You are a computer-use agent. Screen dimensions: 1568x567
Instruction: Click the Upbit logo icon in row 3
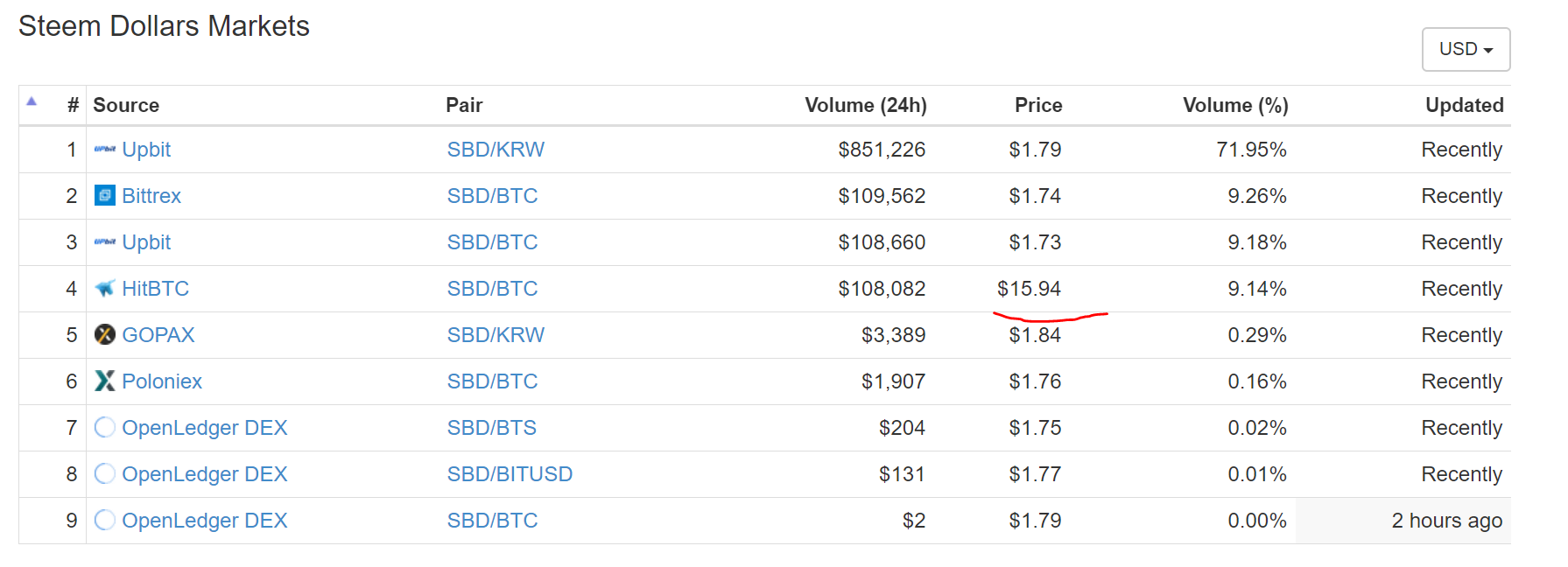click(x=105, y=242)
